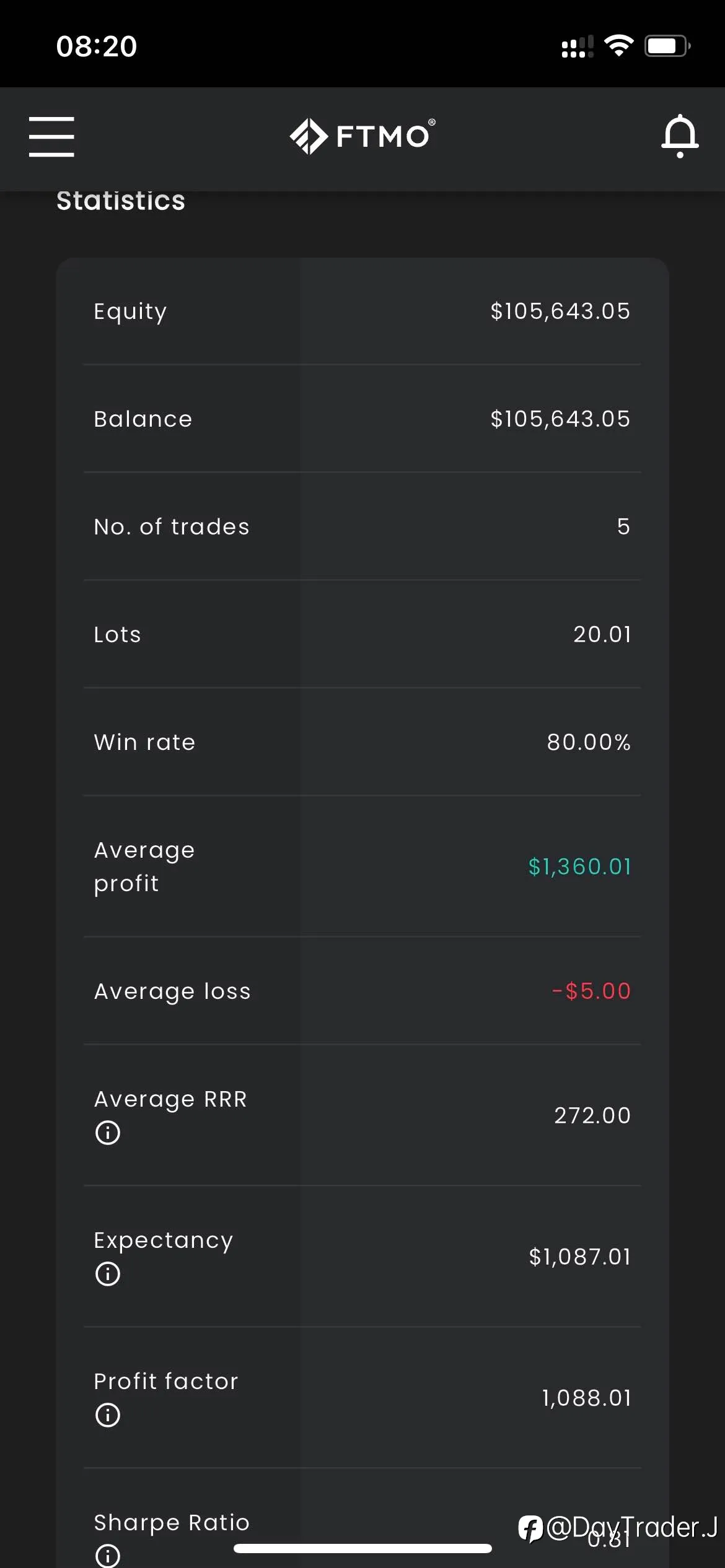Select the Equity value $105,643.05

pyautogui.click(x=560, y=311)
